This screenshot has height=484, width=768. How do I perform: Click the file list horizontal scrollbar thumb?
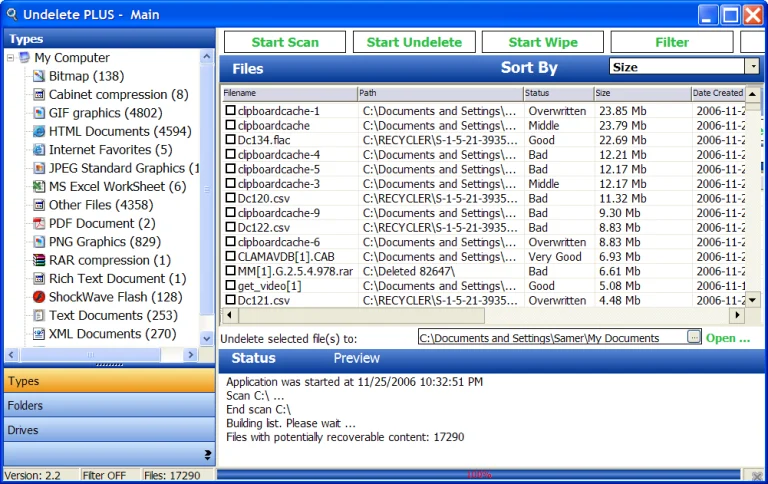[361, 315]
